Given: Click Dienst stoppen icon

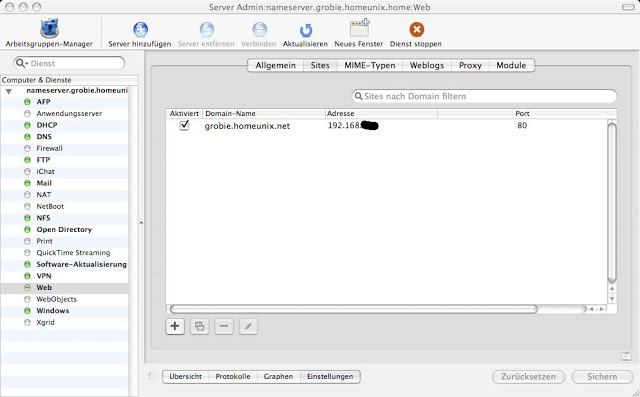Looking at the screenshot, I should click(x=416, y=29).
